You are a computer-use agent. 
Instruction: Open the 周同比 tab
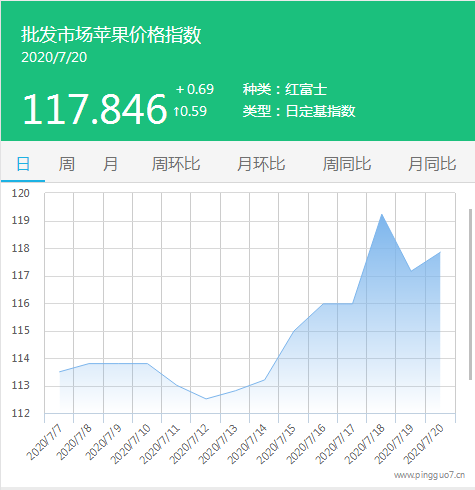pyautogui.click(x=347, y=164)
